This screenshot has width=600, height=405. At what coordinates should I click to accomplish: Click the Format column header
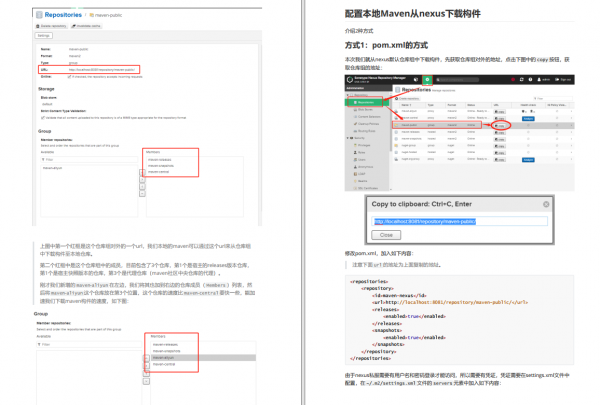click(x=455, y=105)
